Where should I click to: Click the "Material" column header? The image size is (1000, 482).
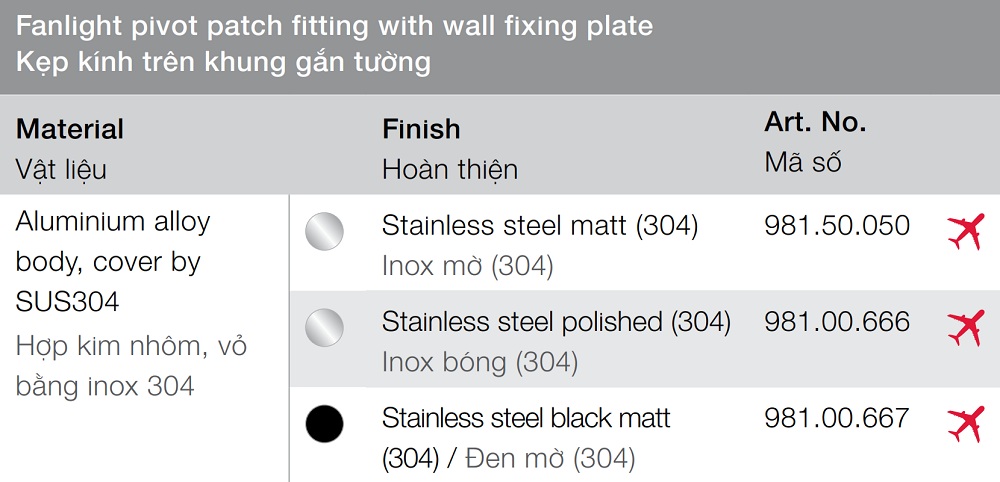tap(70, 129)
